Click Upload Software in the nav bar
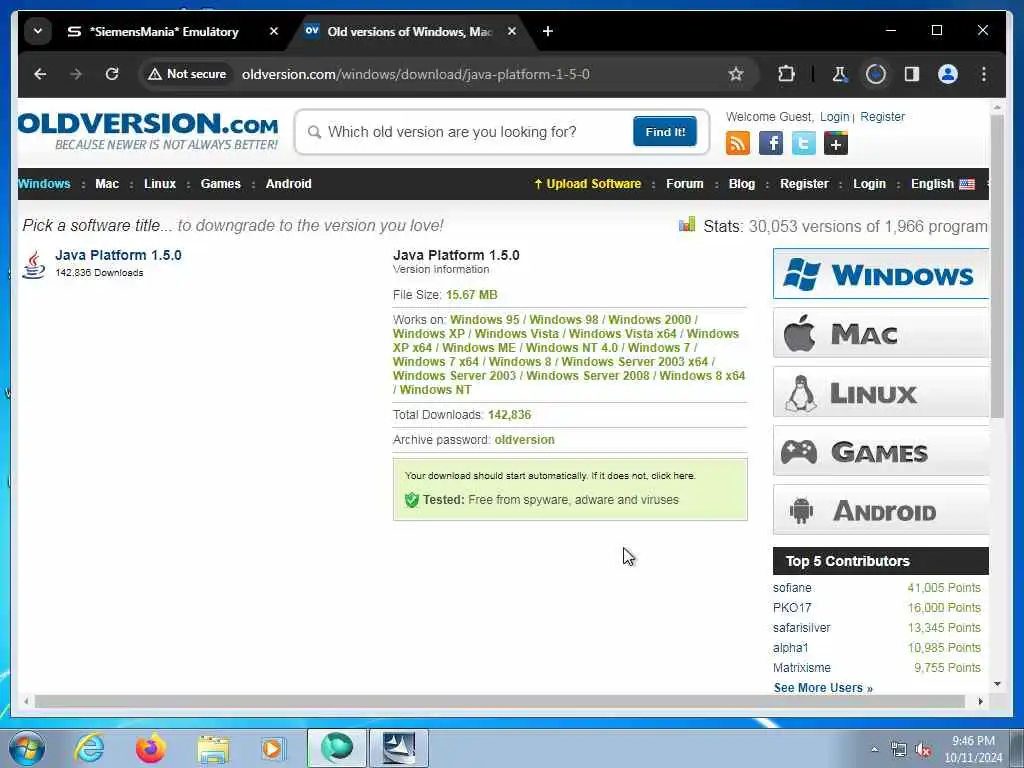The height and width of the screenshot is (768, 1024). (x=587, y=184)
